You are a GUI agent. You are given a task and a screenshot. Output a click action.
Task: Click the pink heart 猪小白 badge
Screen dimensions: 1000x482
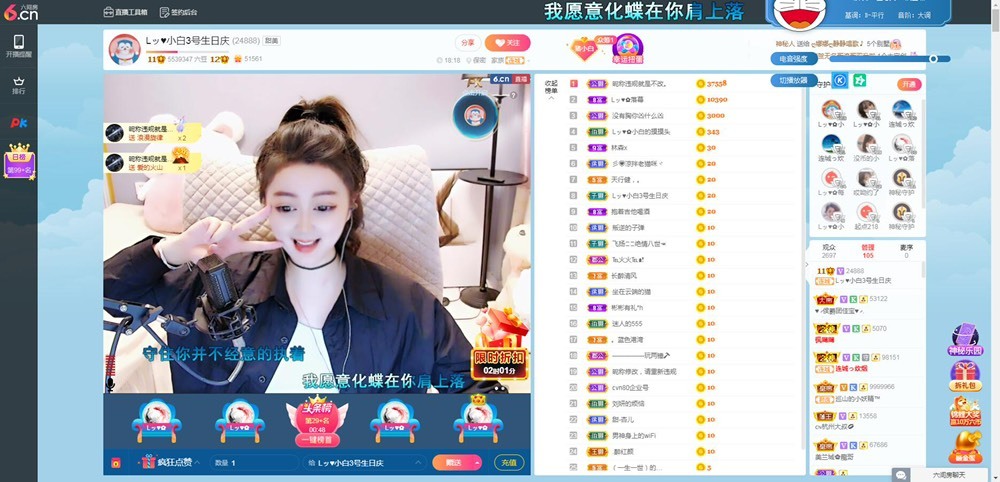click(x=584, y=49)
